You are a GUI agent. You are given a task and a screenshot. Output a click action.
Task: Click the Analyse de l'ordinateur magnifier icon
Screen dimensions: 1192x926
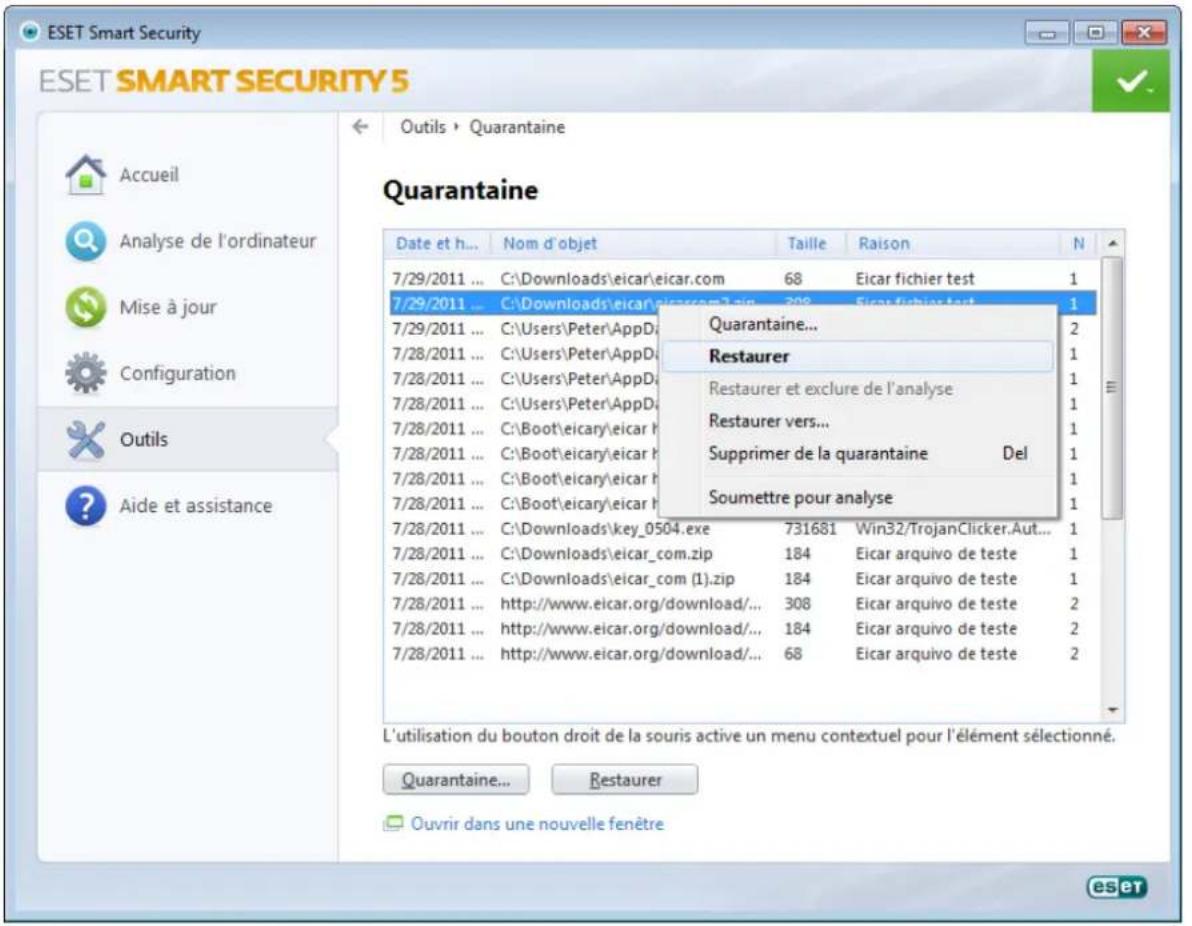tap(85, 241)
